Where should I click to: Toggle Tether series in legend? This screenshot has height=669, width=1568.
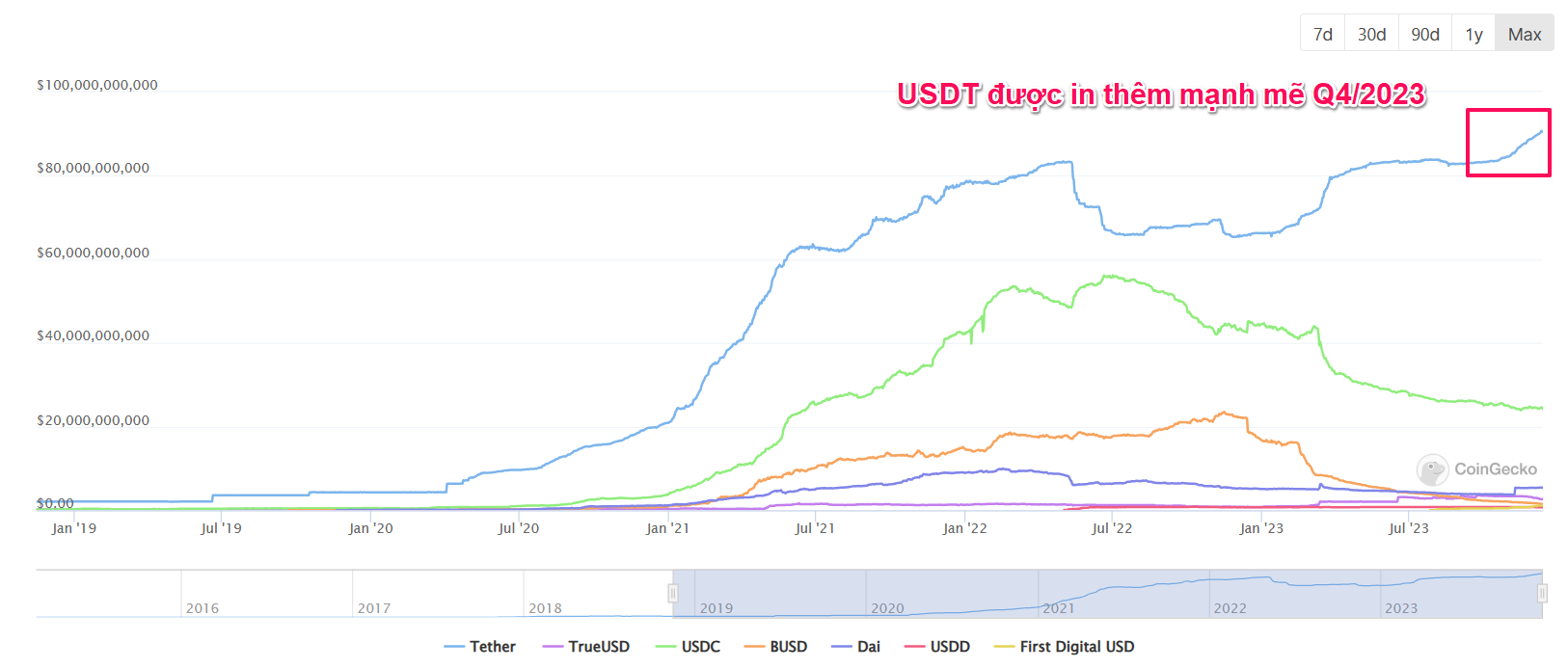479,647
